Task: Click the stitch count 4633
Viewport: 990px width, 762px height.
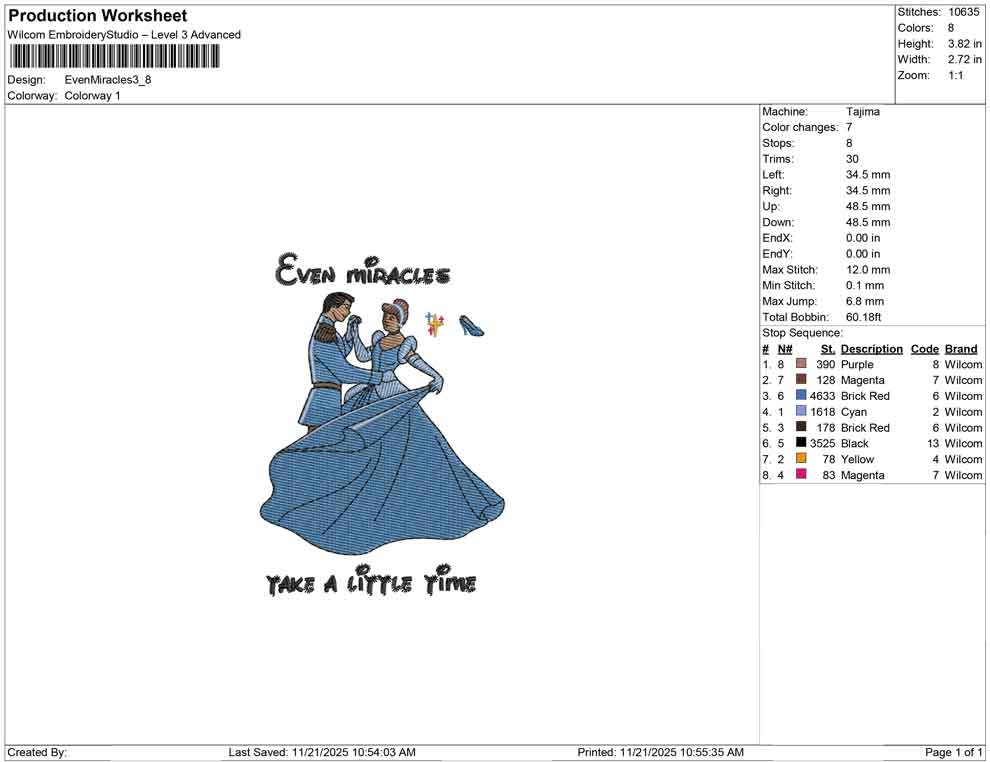Action: click(x=822, y=396)
